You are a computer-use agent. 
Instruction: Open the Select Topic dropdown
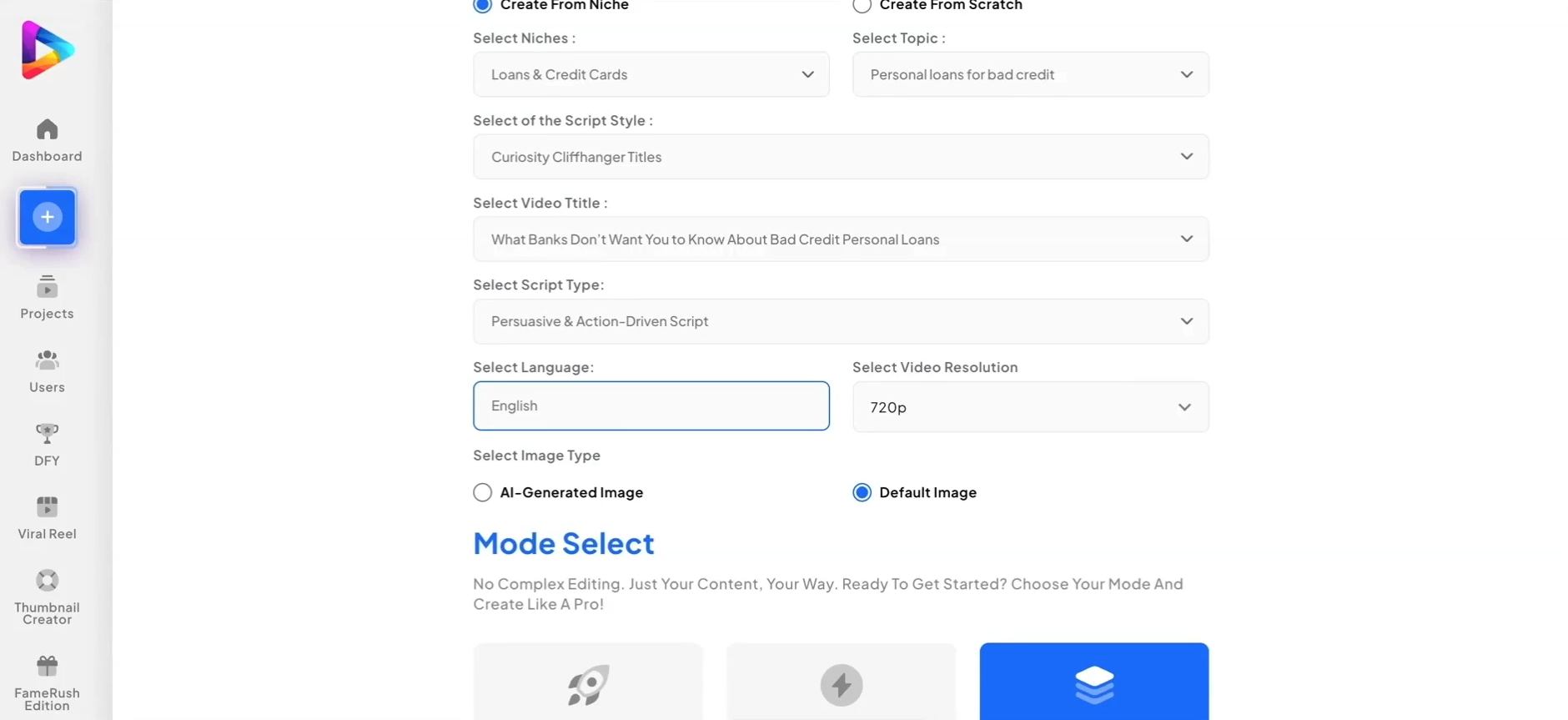click(1030, 74)
